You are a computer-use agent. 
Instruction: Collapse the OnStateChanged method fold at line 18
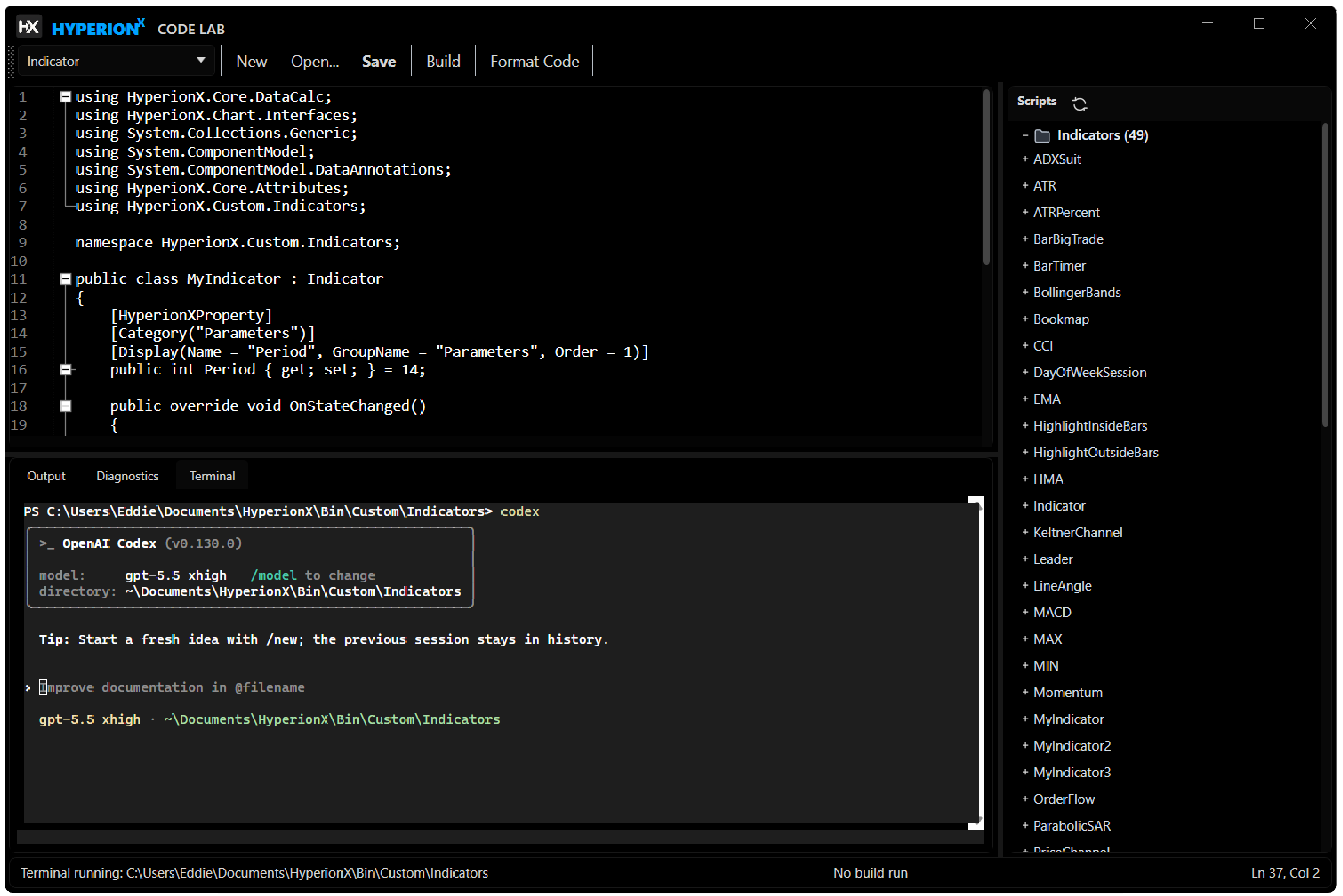click(x=65, y=406)
